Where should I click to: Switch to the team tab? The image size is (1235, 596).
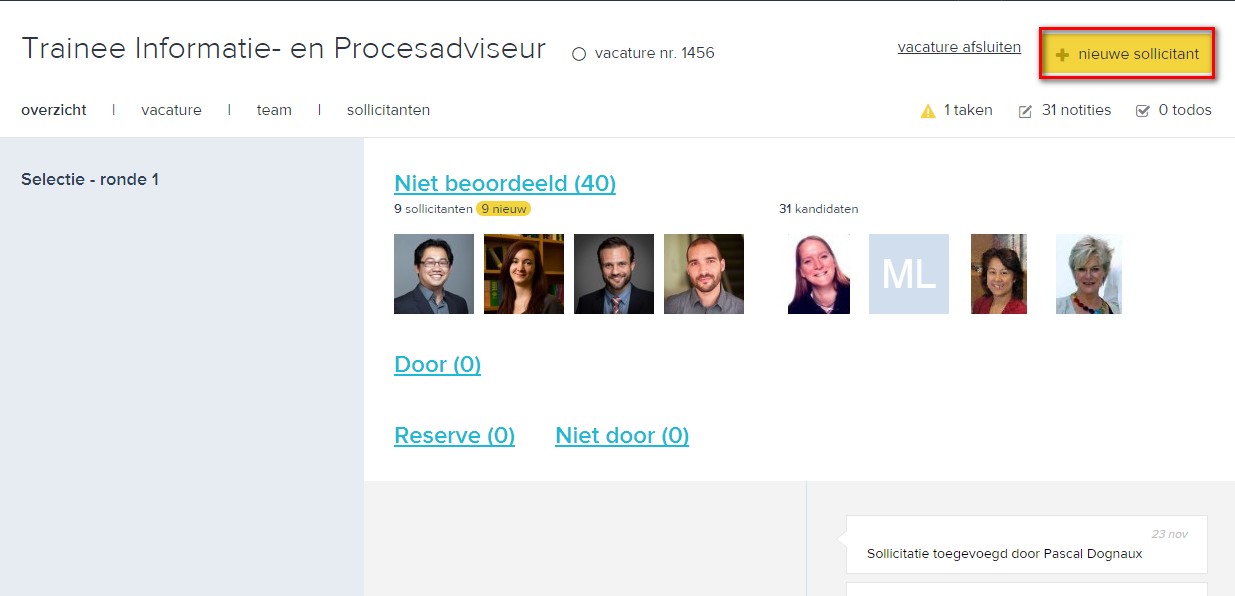(274, 110)
